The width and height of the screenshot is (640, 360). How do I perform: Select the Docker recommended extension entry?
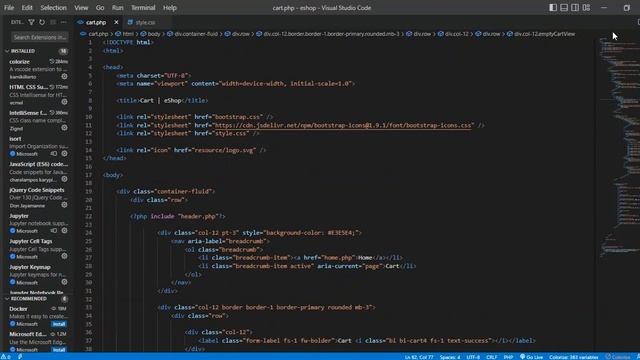[39, 316]
